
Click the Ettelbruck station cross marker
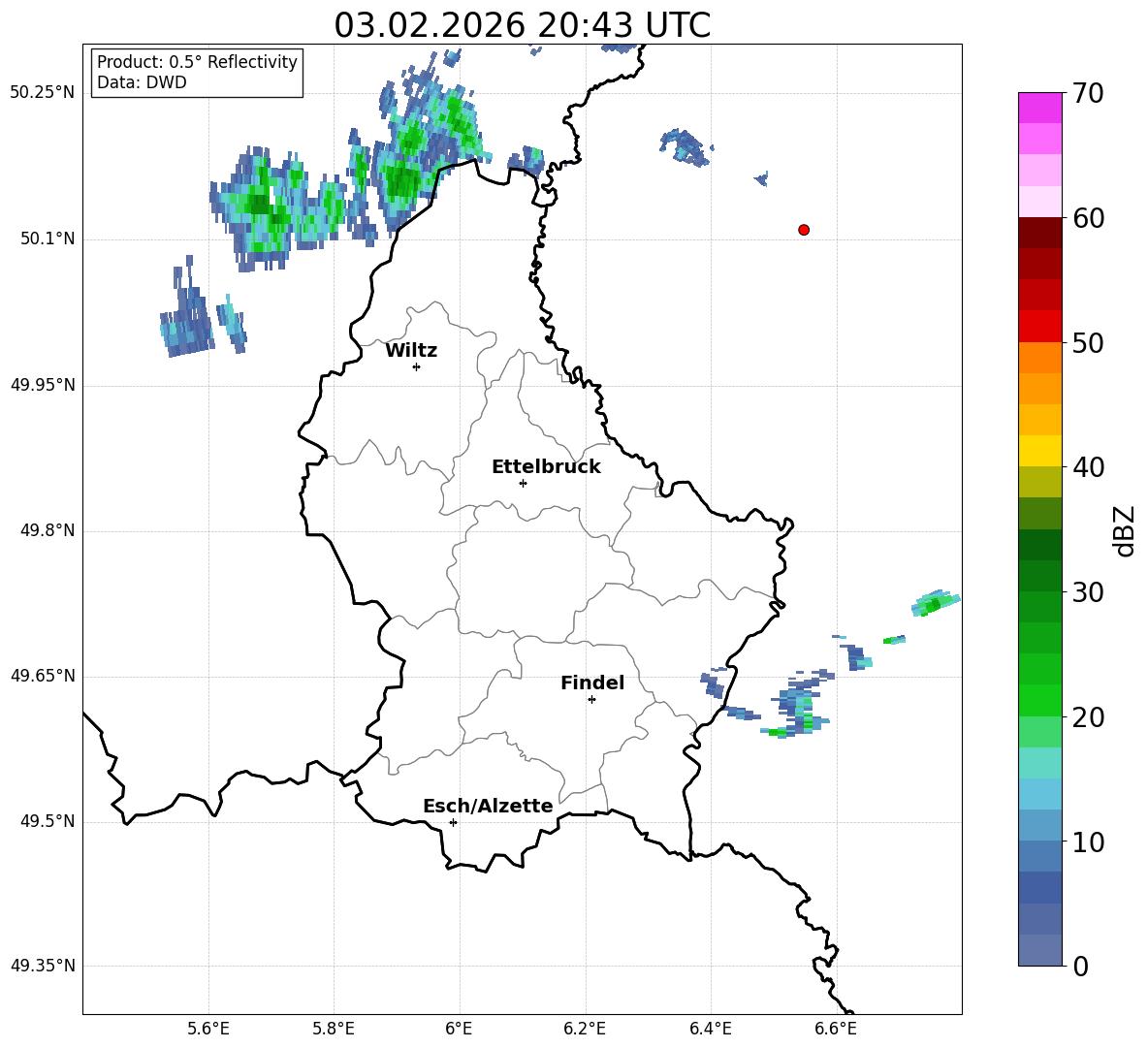[523, 483]
